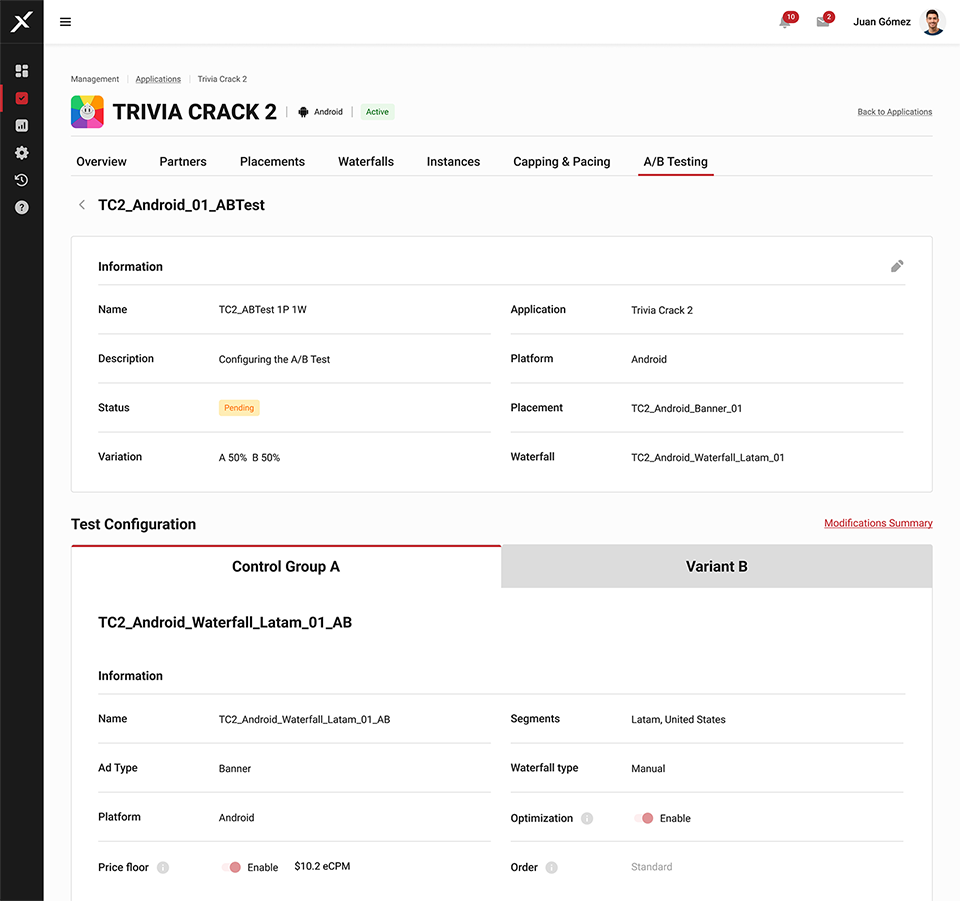Select the Control Group A tab

(x=286, y=566)
